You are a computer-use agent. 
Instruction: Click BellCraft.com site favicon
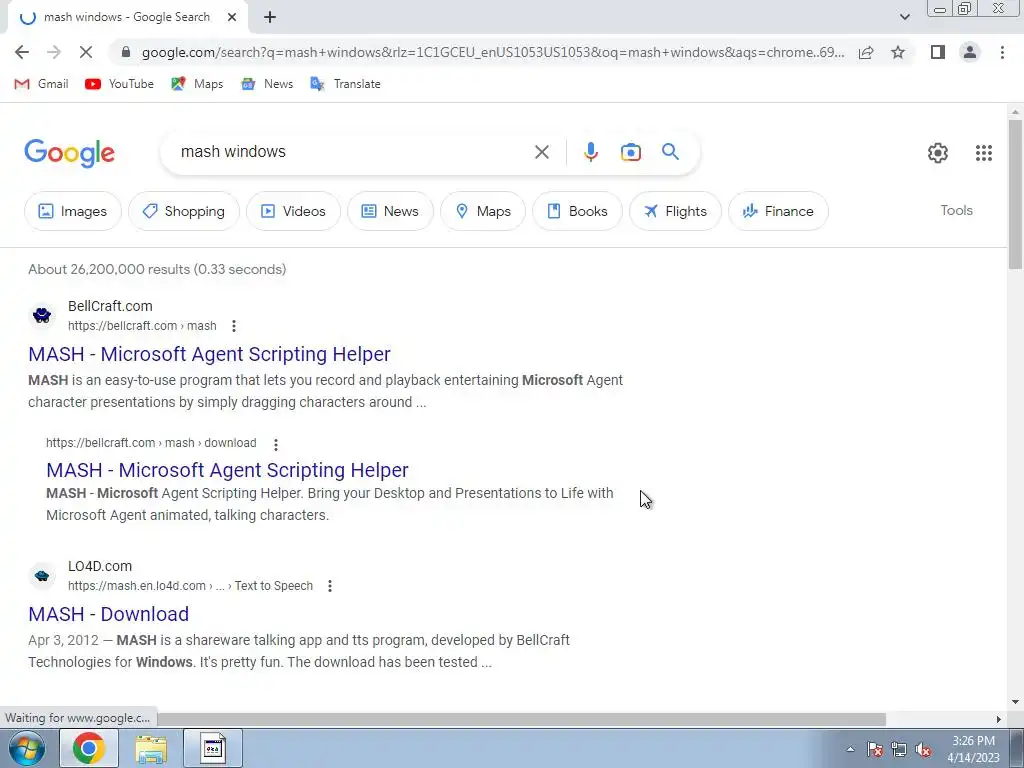pyautogui.click(x=42, y=315)
